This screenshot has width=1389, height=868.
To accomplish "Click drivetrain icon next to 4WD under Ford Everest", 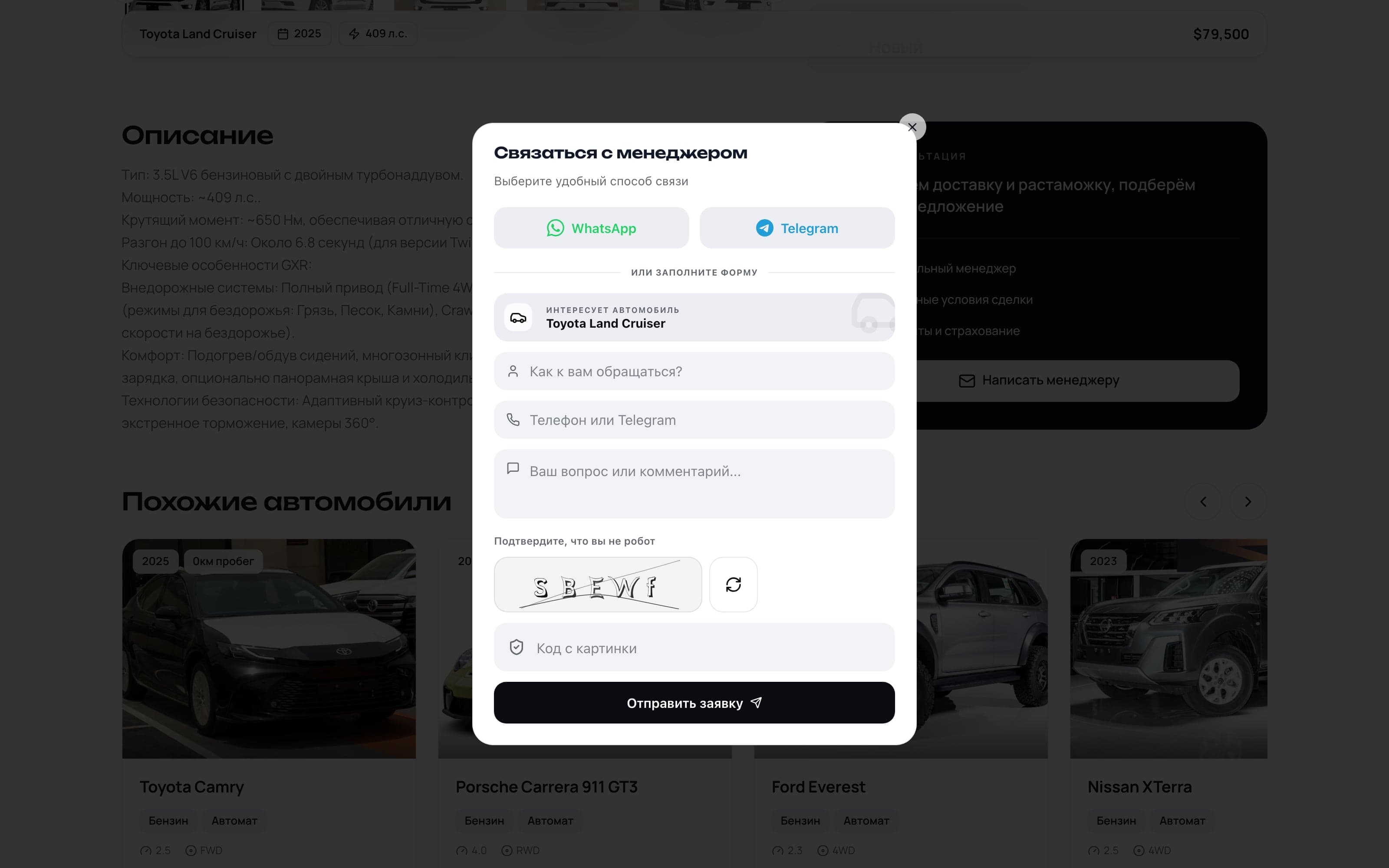I will (x=823, y=851).
